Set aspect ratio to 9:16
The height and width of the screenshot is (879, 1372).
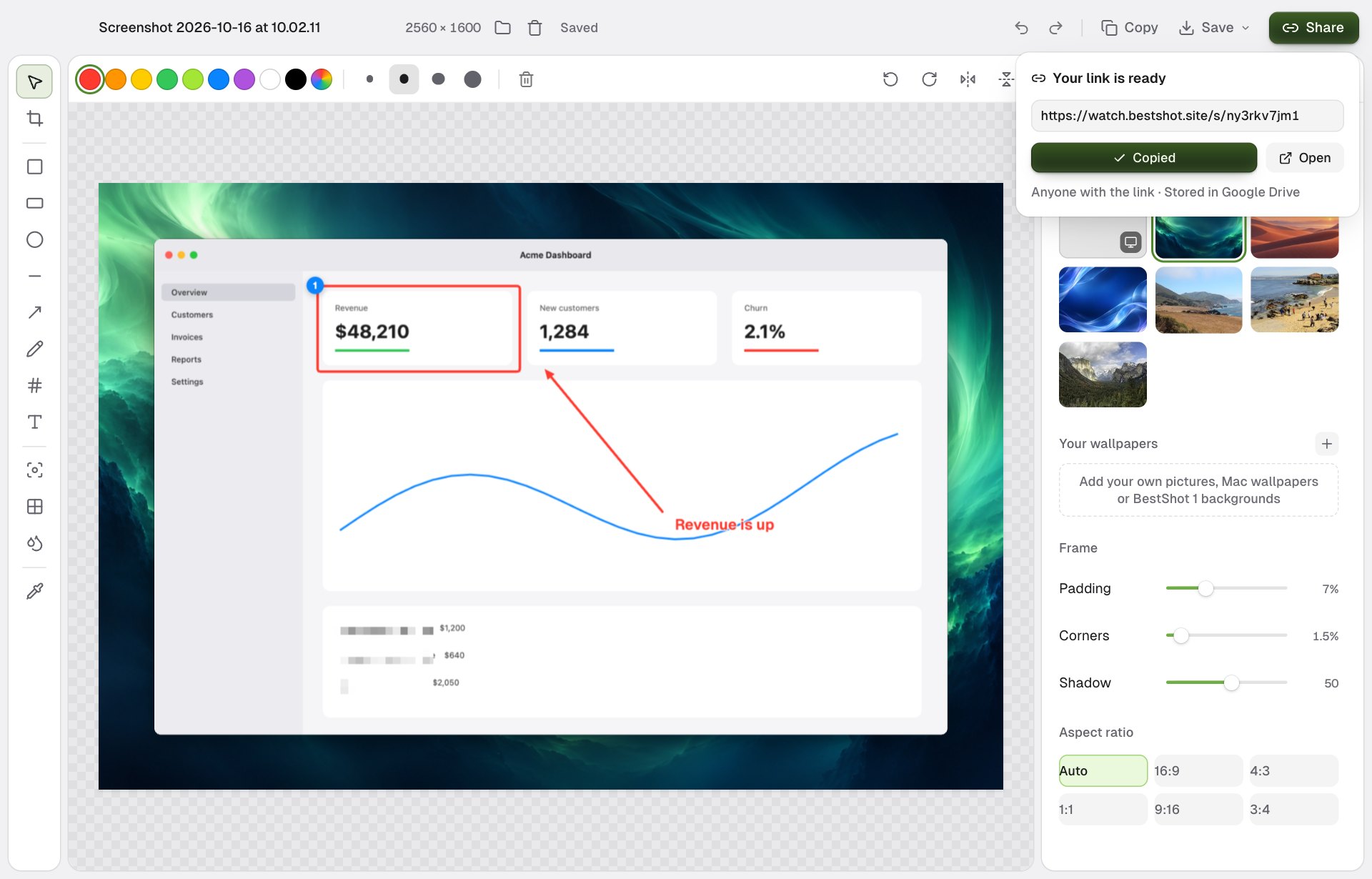[x=1198, y=810]
